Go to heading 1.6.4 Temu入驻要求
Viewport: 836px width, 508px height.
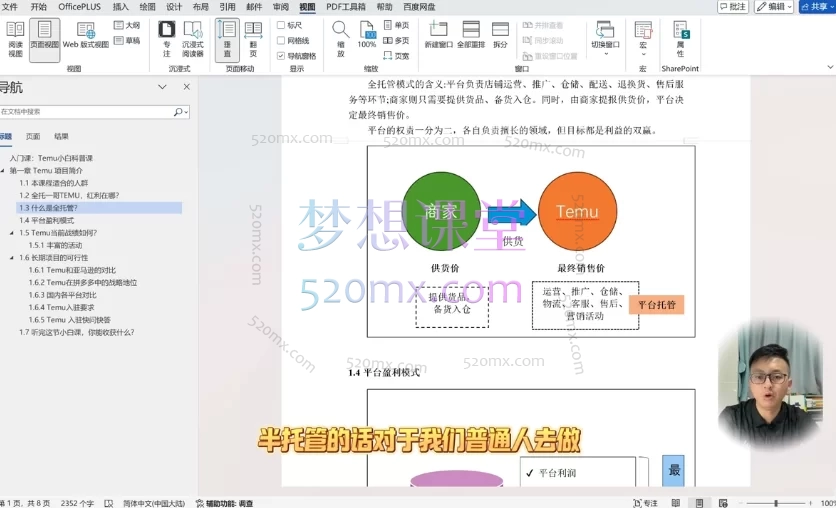click(61, 308)
